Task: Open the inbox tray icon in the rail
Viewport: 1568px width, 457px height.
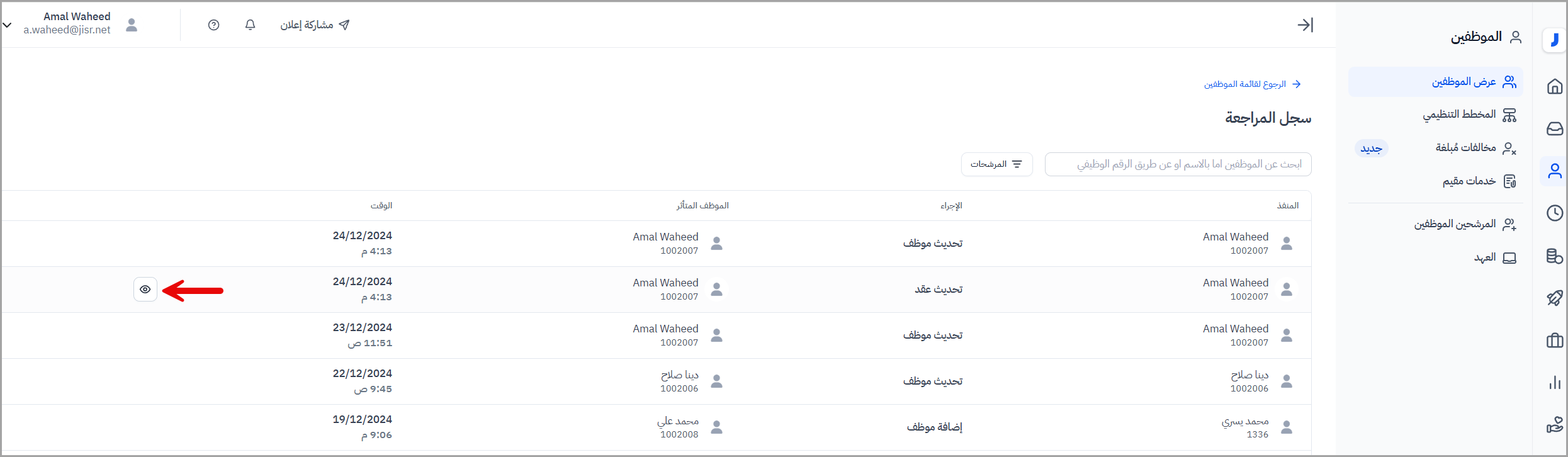Action: [x=1554, y=128]
